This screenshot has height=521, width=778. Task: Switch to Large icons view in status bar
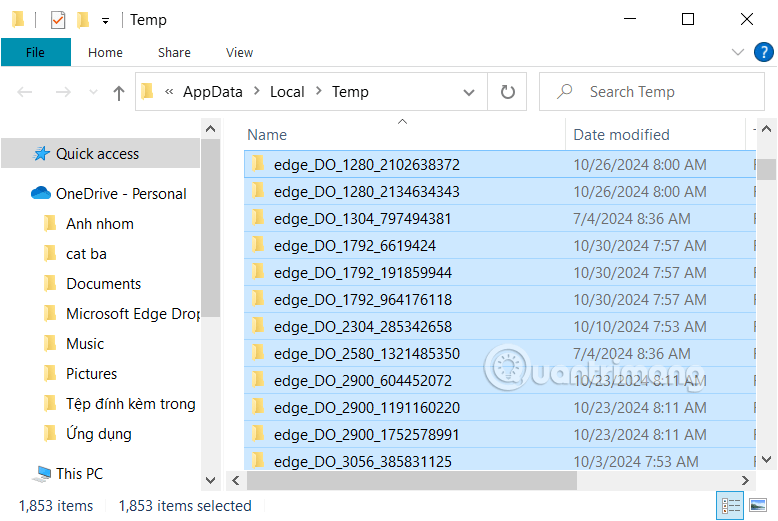(757, 506)
